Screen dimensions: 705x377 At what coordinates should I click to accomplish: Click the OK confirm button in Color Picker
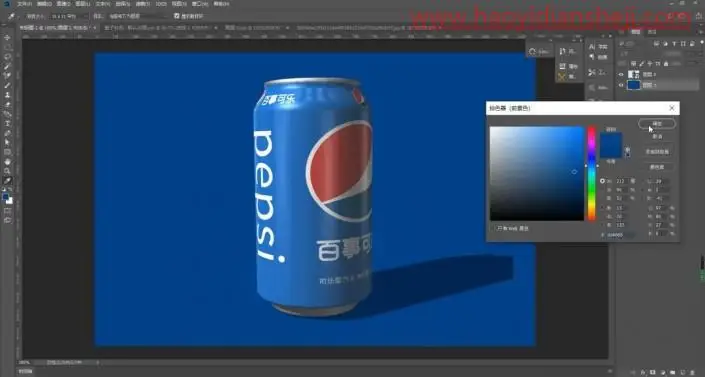[x=656, y=123]
